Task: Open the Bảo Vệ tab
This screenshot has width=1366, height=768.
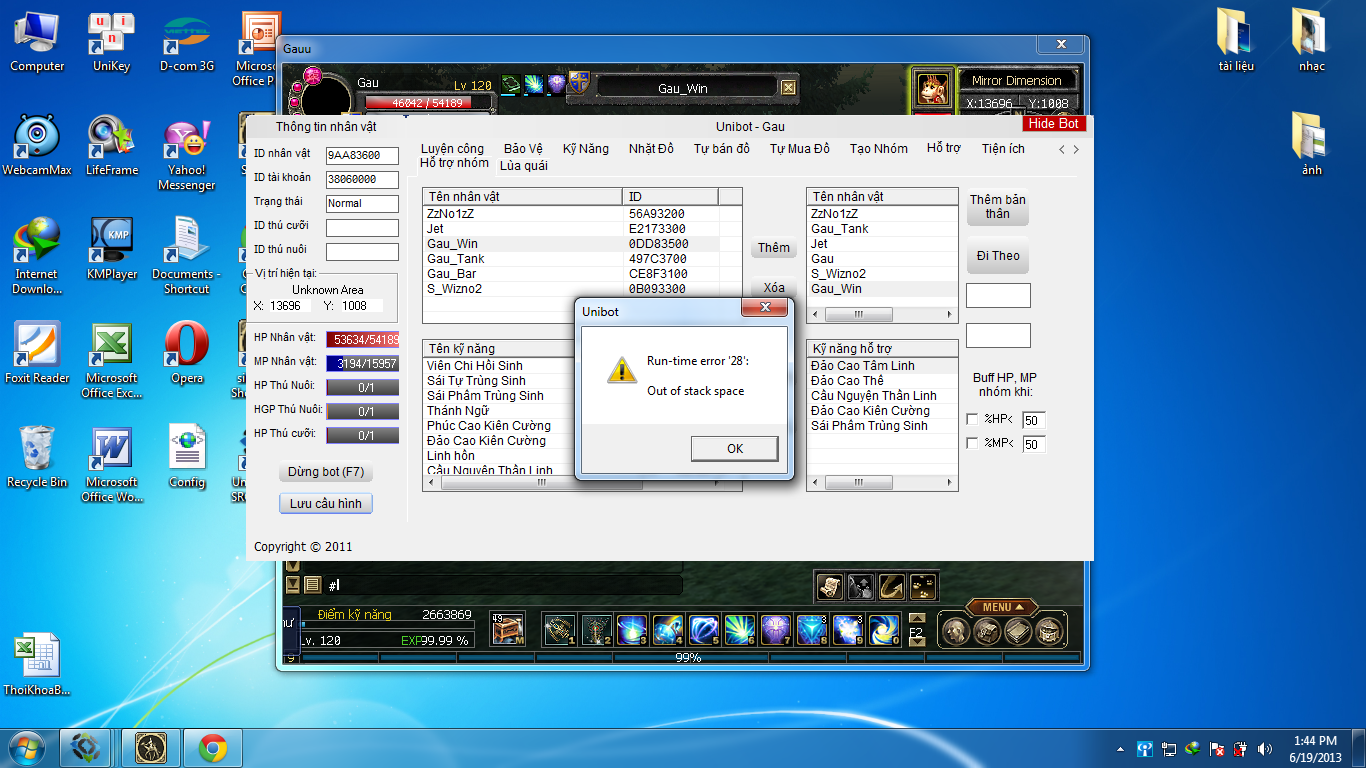Action: [523, 148]
